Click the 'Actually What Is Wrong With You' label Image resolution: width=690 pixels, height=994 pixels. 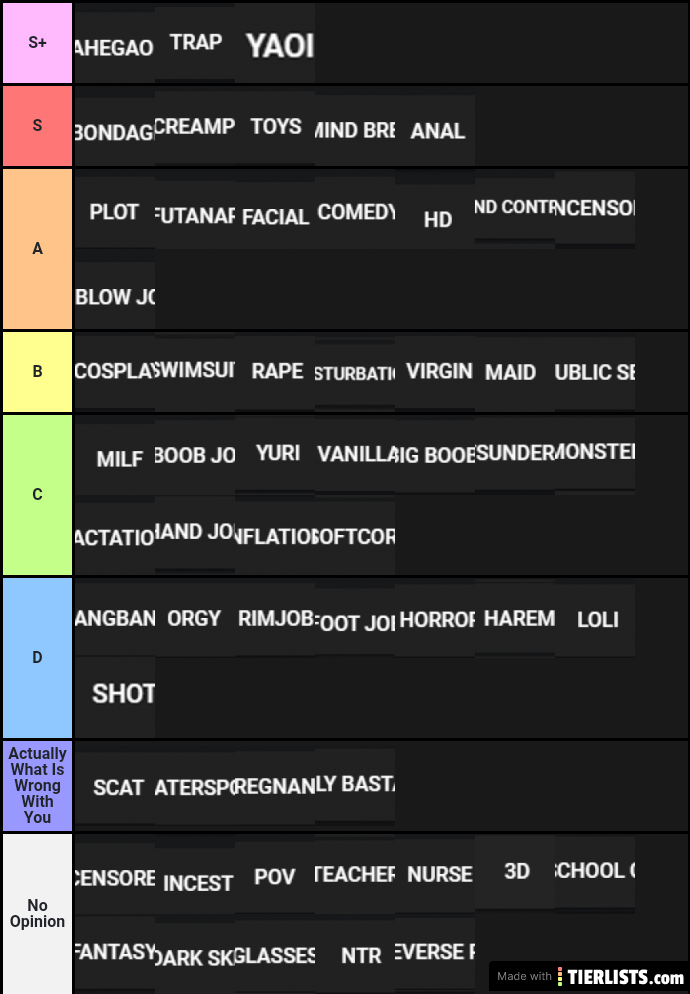37,785
